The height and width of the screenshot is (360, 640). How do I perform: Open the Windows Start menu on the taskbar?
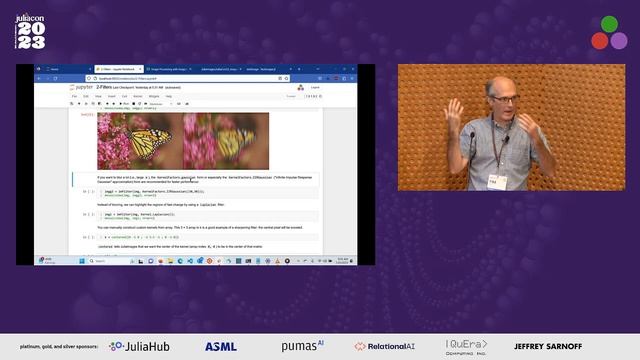(82, 261)
